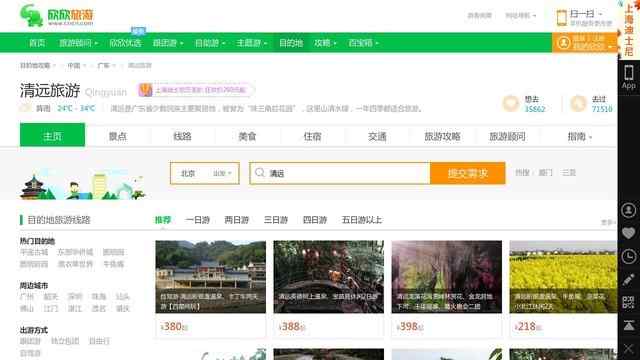Click the Disney promo gift icon
Screen dimensions: 640x360
[x=145, y=90]
